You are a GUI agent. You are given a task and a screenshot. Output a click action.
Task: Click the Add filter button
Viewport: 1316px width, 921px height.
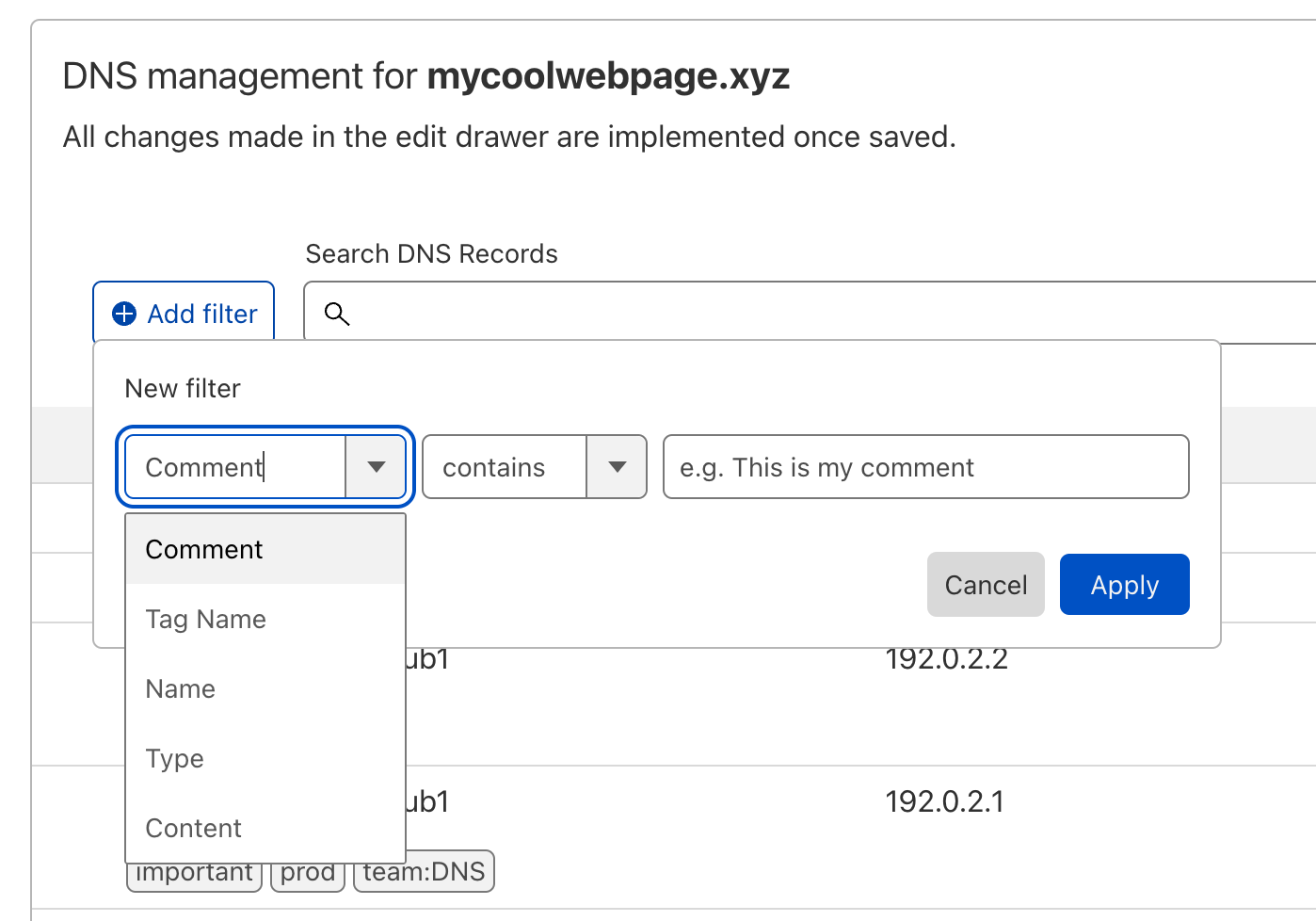click(184, 313)
